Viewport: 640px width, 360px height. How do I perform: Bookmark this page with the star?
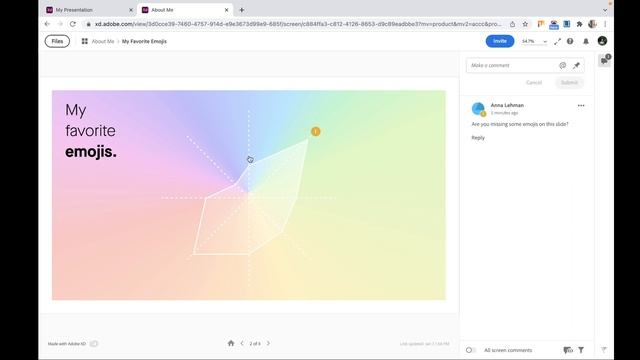(525, 24)
